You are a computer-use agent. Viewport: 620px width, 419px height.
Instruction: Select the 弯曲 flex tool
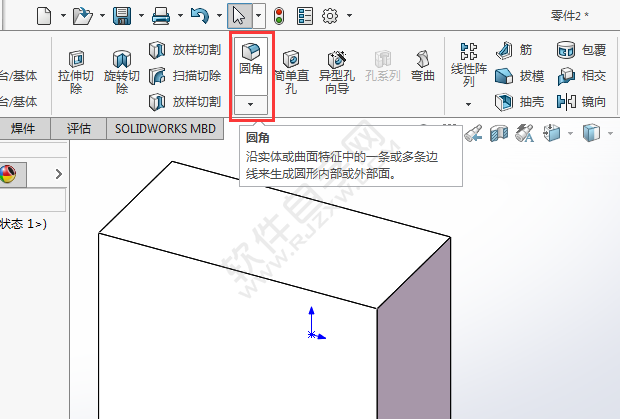tap(423, 66)
